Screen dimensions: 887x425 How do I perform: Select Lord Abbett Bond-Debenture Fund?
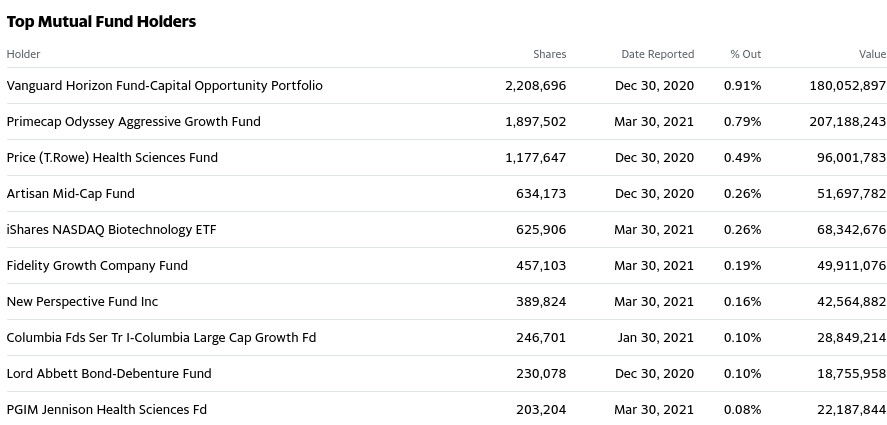(x=109, y=374)
